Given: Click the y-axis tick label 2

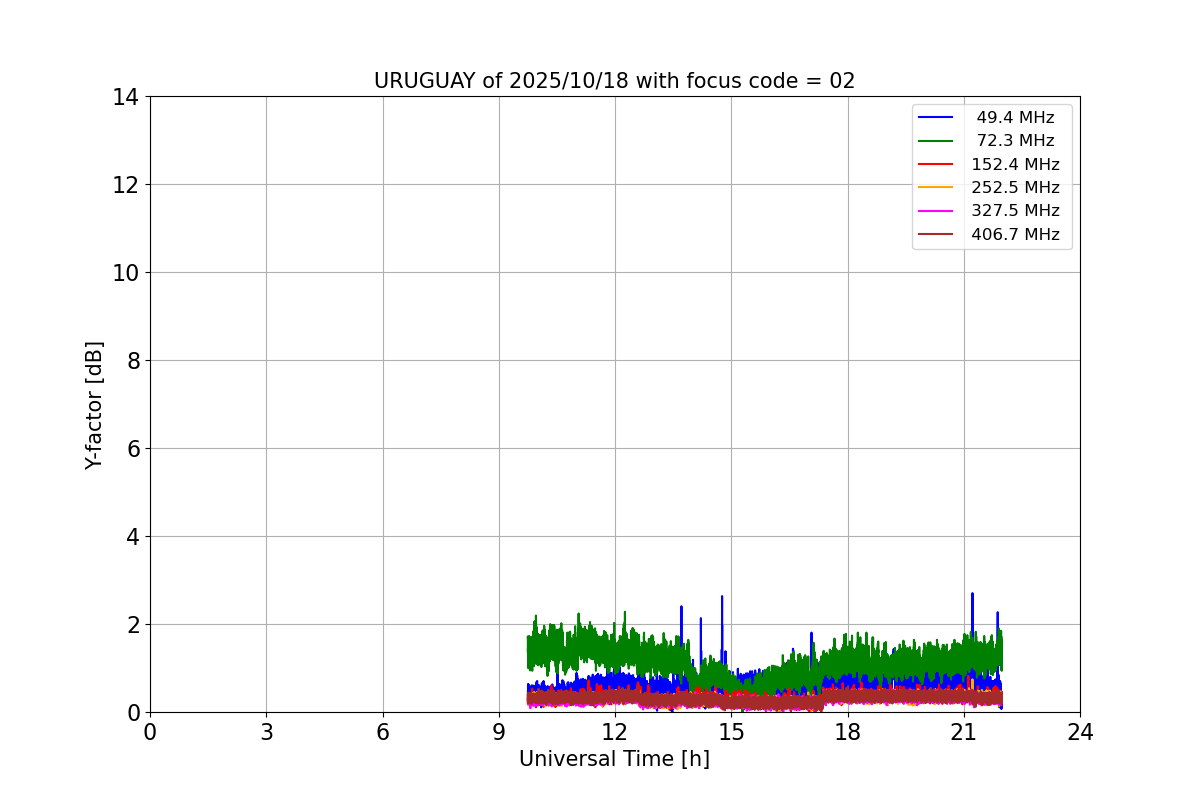Looking at the screenshot, I should point(133,625).
